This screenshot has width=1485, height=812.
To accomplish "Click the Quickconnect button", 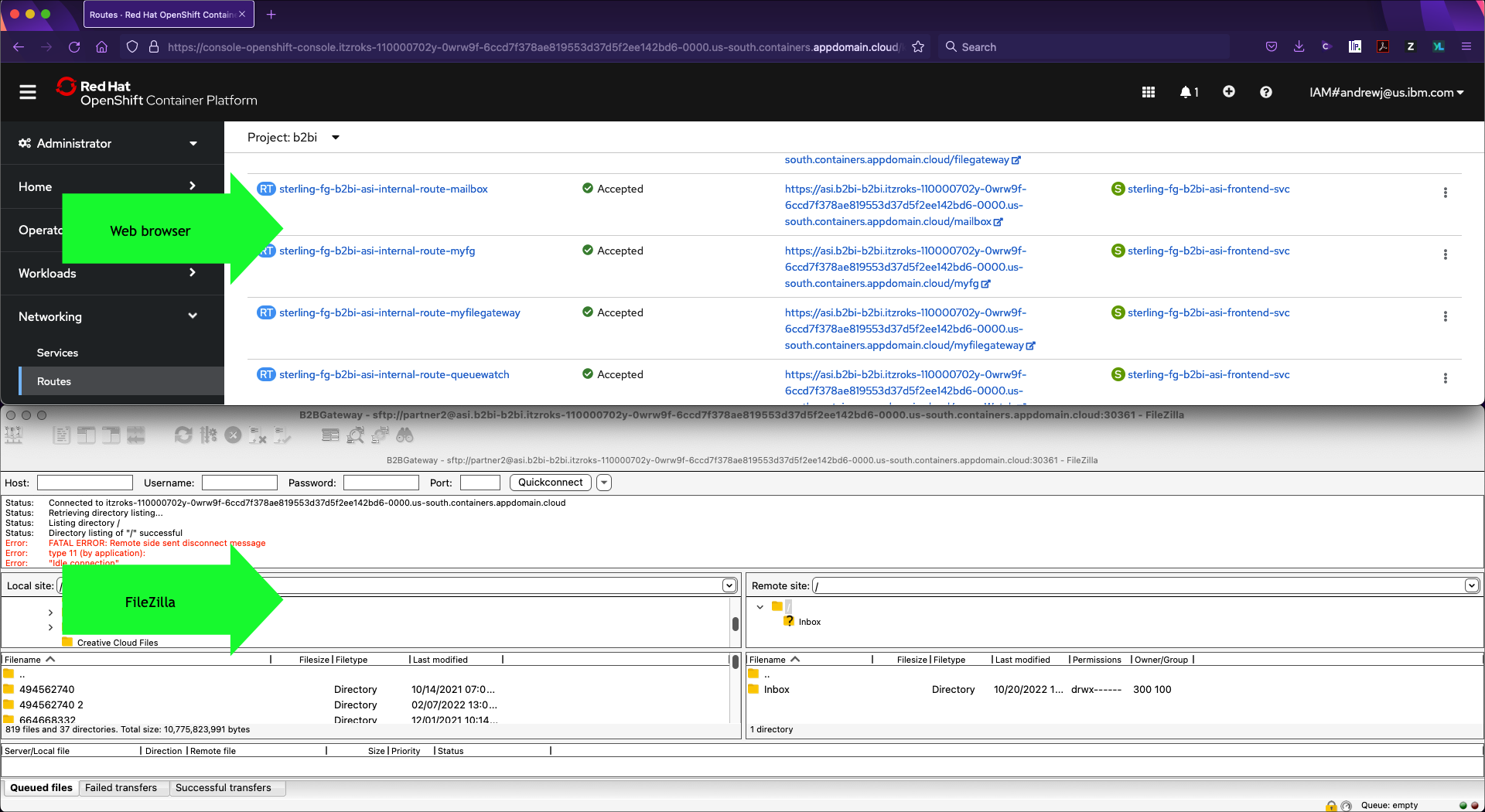I will coord(551,483).
